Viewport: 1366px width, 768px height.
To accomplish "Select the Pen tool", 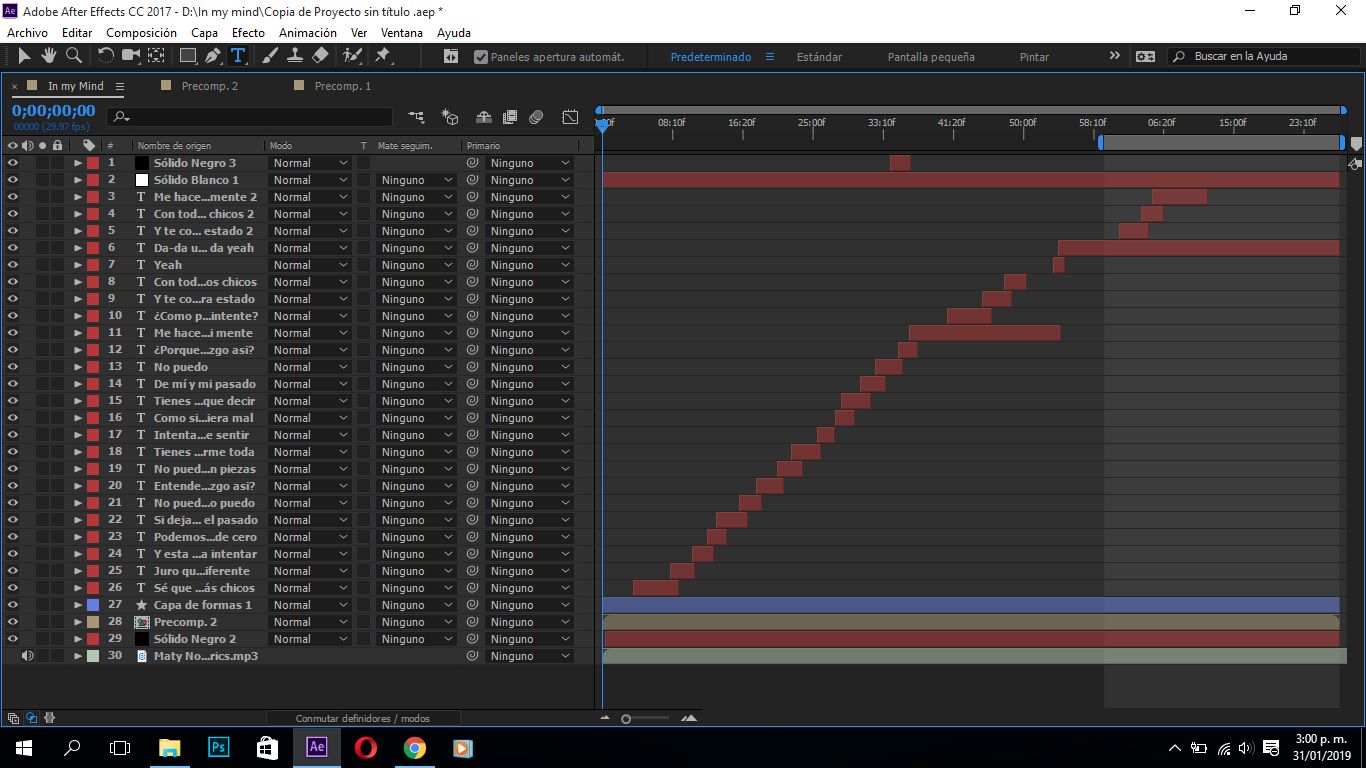I will pyautogui.click(x=213, y=56).
